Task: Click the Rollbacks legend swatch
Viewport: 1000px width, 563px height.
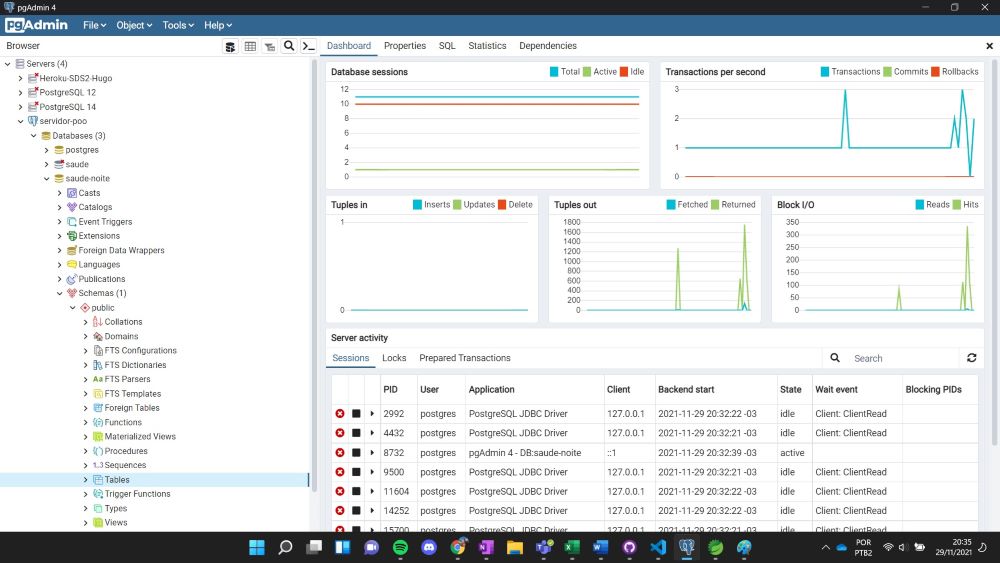Action: [936, 71]
